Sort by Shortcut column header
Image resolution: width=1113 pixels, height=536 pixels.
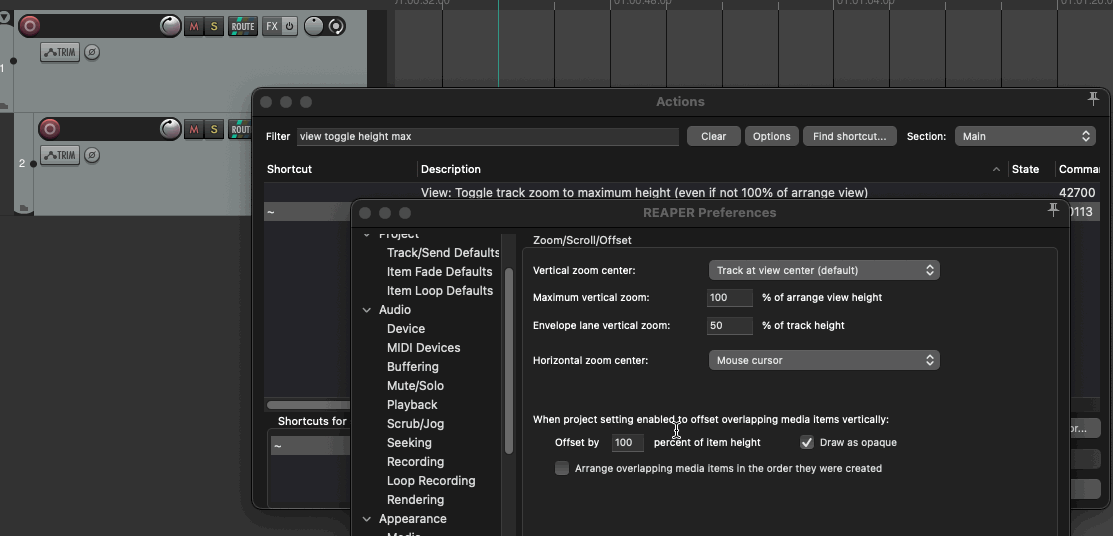point(289,169)
